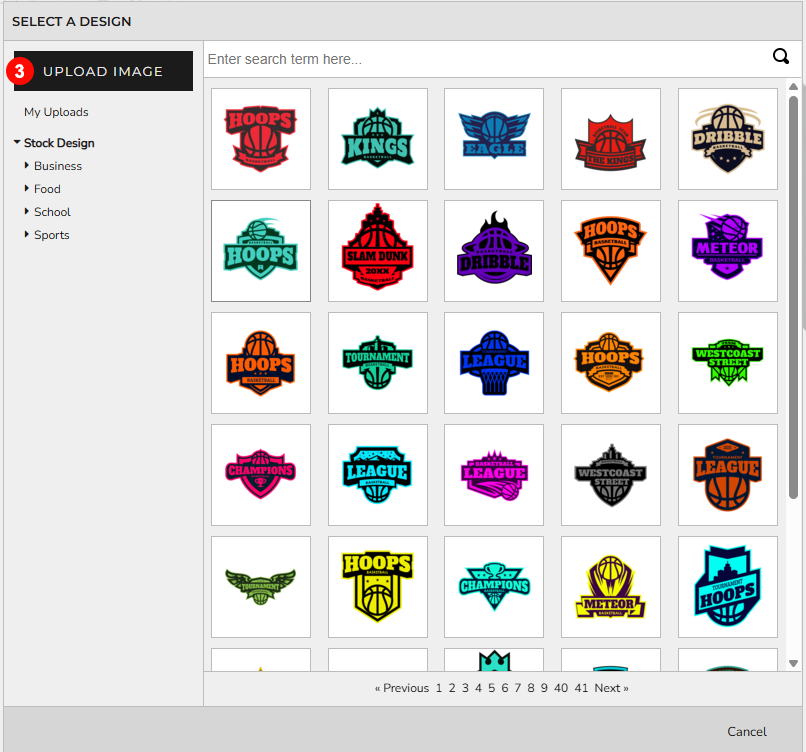Viewport: 806px width, 752px height.
Task: Go to the Next page of designs
Action: (x=611, y=688)
